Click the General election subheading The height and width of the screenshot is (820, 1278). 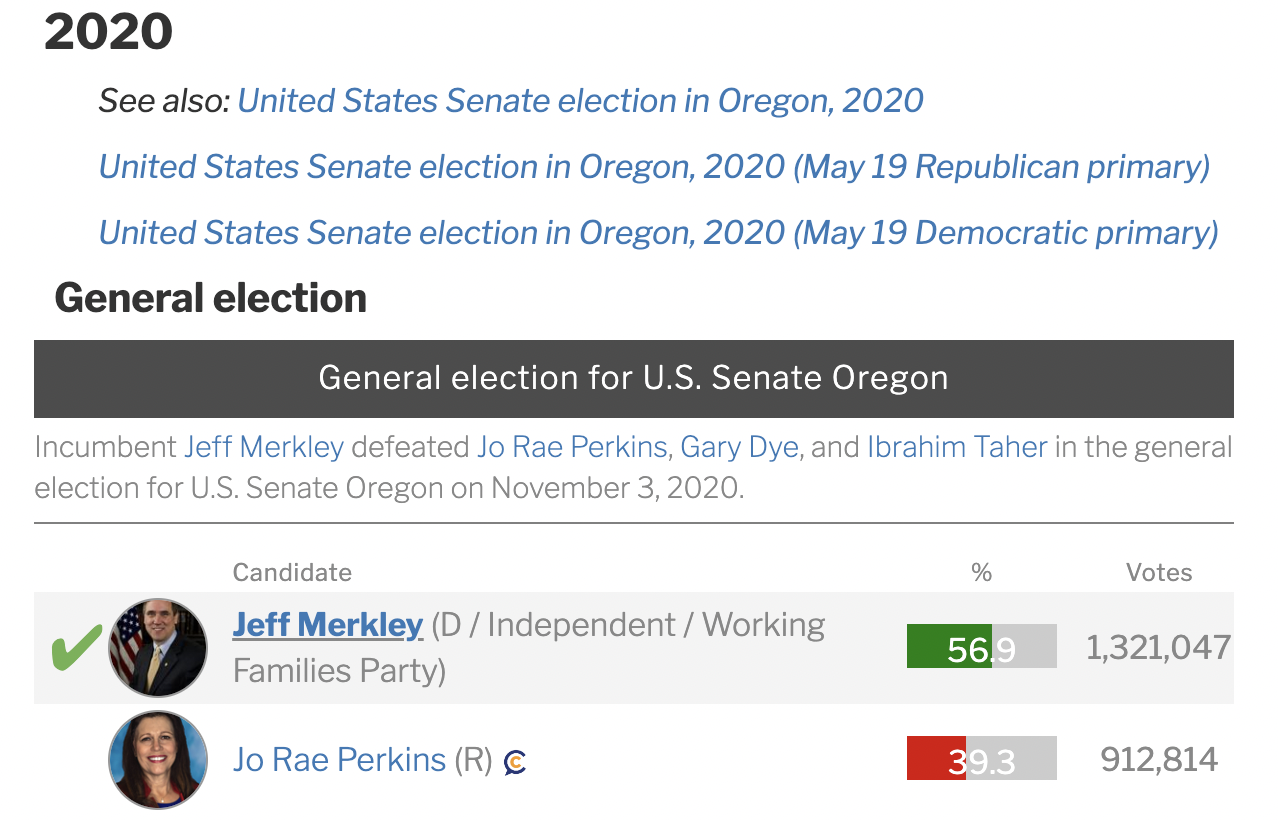[x=211, y=298]
